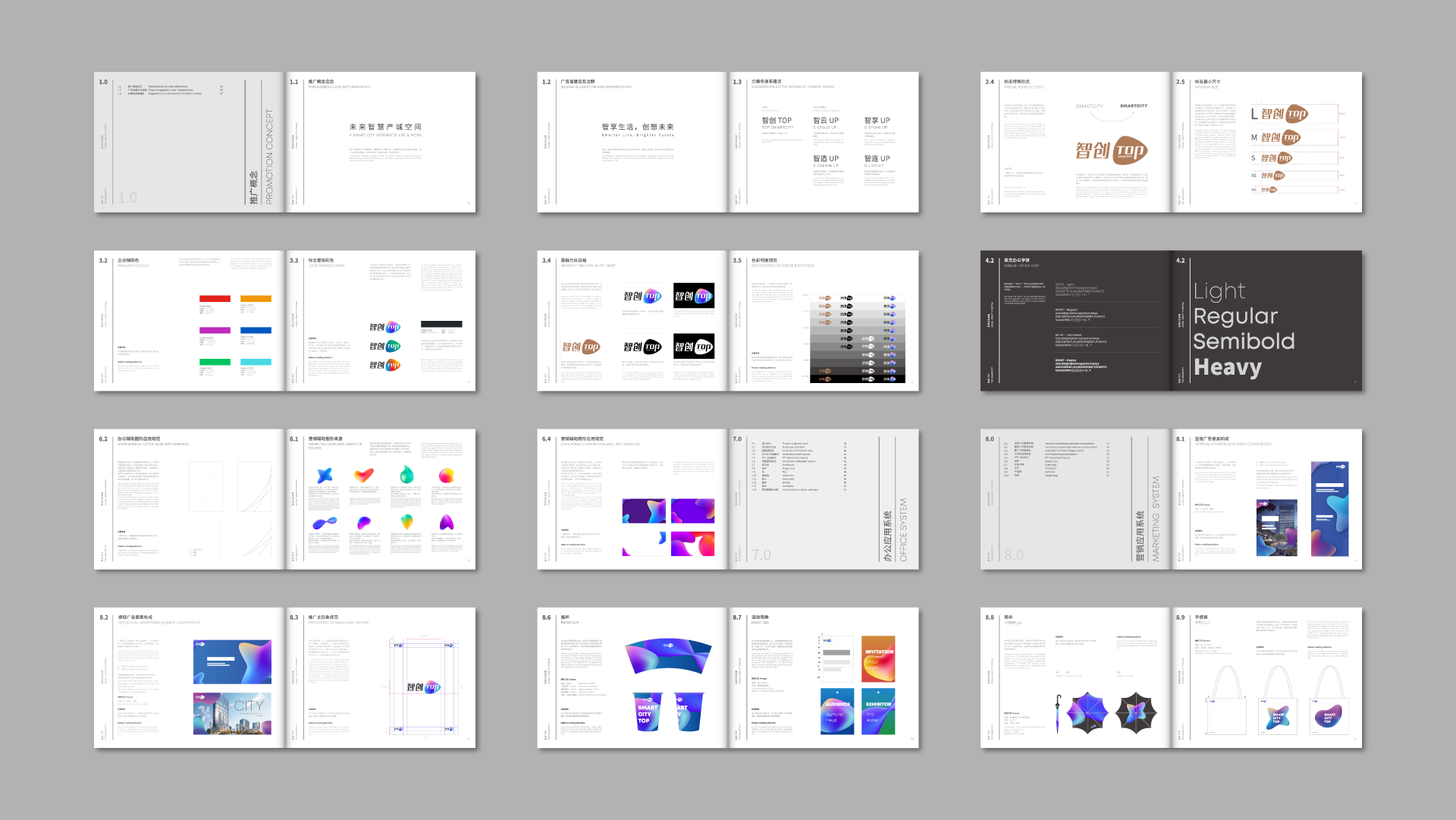Click the "智创 TOP" name on page 1.3
Viewport: 1456px width, 820px height.
point(777,121)
